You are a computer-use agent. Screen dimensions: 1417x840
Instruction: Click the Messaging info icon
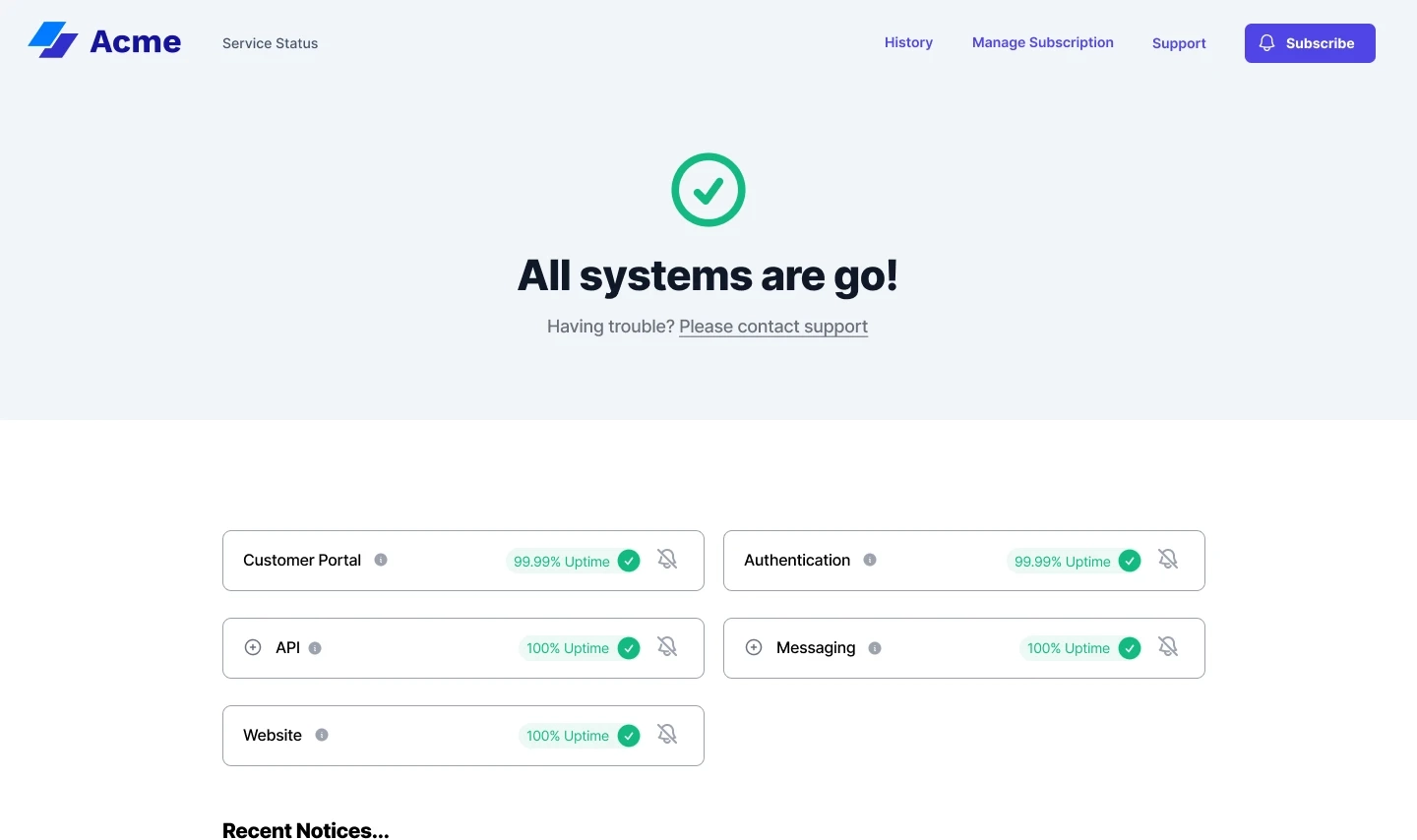point(875,647)
